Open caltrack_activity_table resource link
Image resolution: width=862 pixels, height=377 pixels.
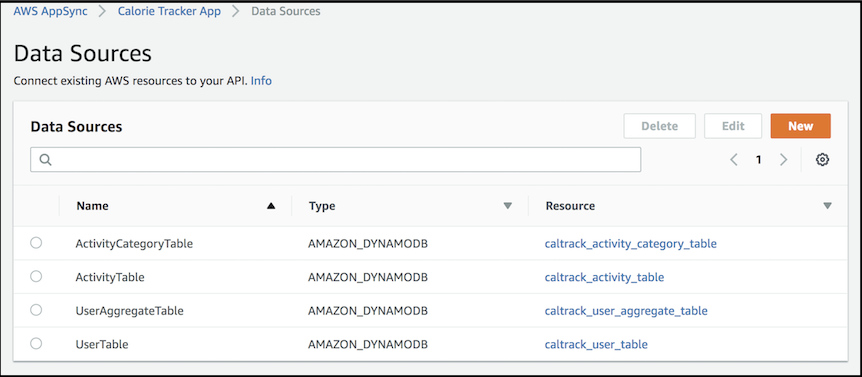[x=604, y=278]
